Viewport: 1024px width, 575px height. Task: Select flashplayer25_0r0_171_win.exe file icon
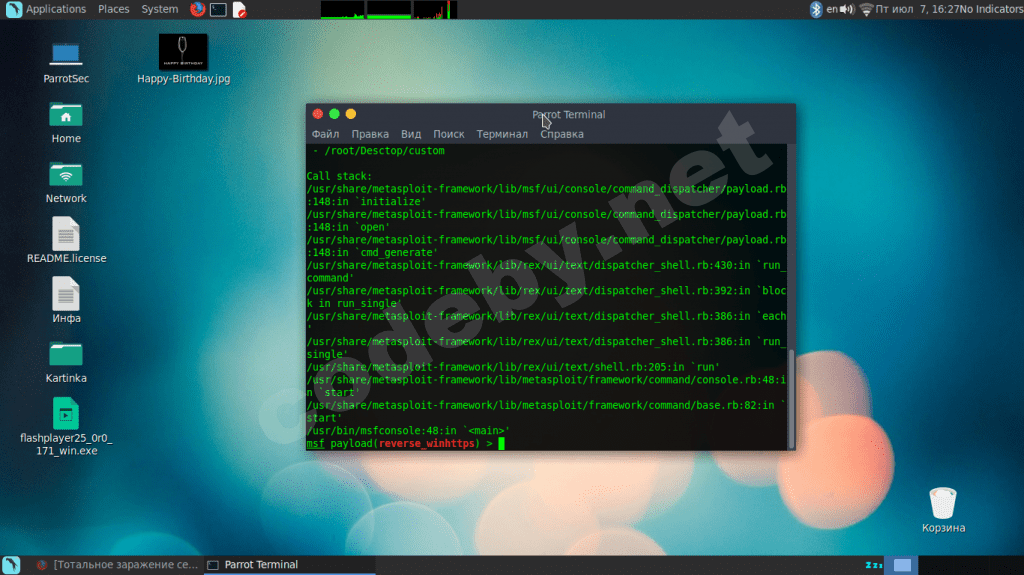click(66, 414)
